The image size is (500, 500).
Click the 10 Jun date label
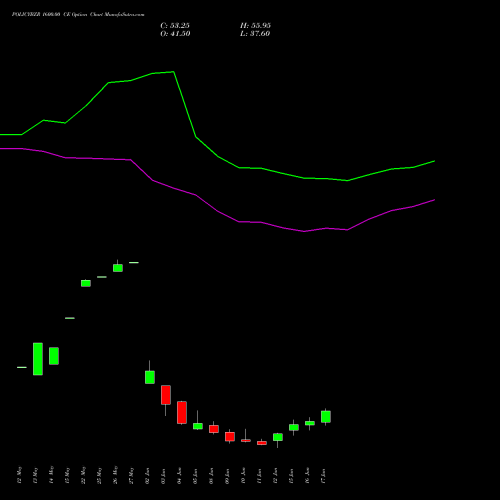pyautogui.click(x=243, y=475)
